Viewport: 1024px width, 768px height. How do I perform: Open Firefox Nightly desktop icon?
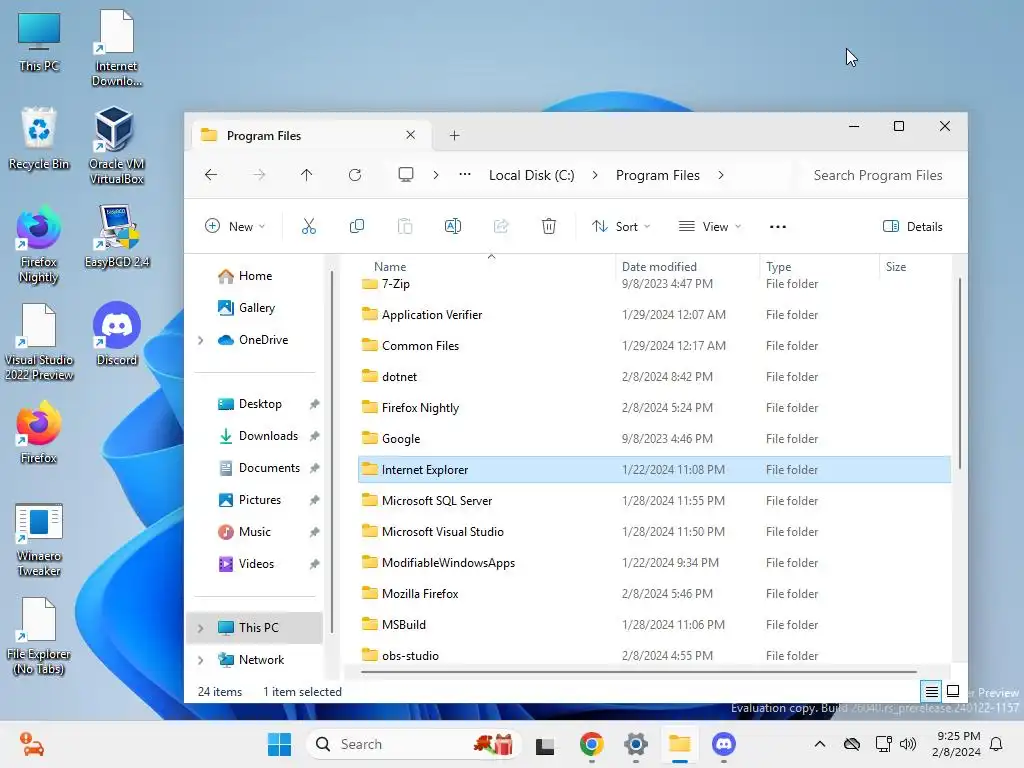pyautogui.click(x=39, y=244)
